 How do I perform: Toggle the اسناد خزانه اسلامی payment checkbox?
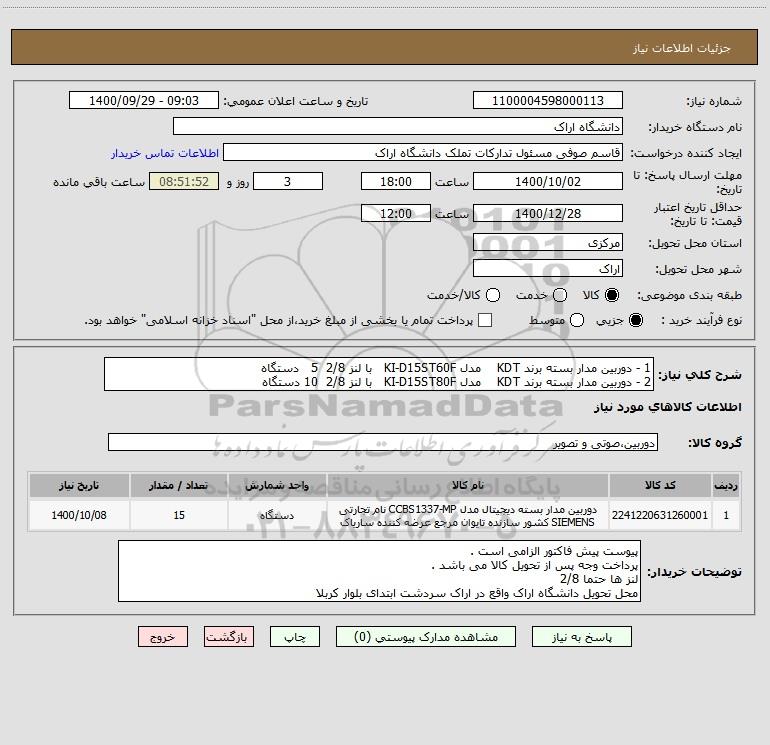point(485,320)
